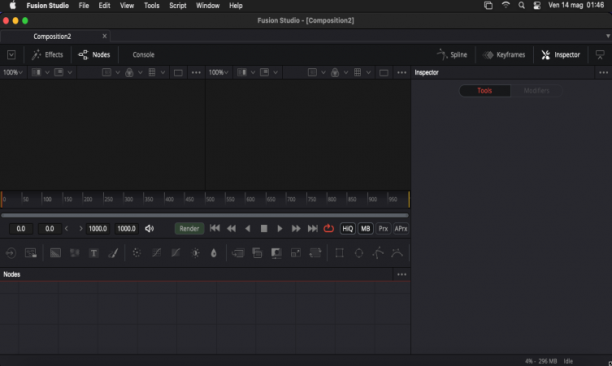Open Nodes panel options (three dots)
The height and width of the screenshot is (366, 612).
point(402,274)
